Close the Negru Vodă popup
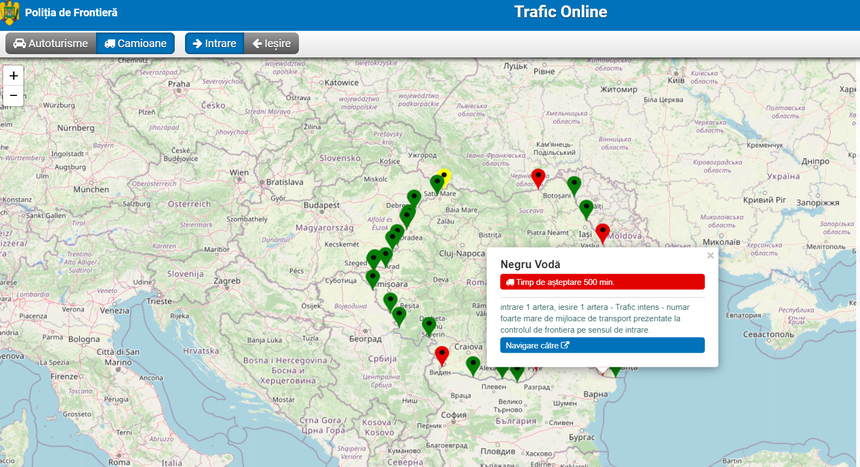This screenshot has width=860, height=467. pyautogui.click(x=711, y=256)
